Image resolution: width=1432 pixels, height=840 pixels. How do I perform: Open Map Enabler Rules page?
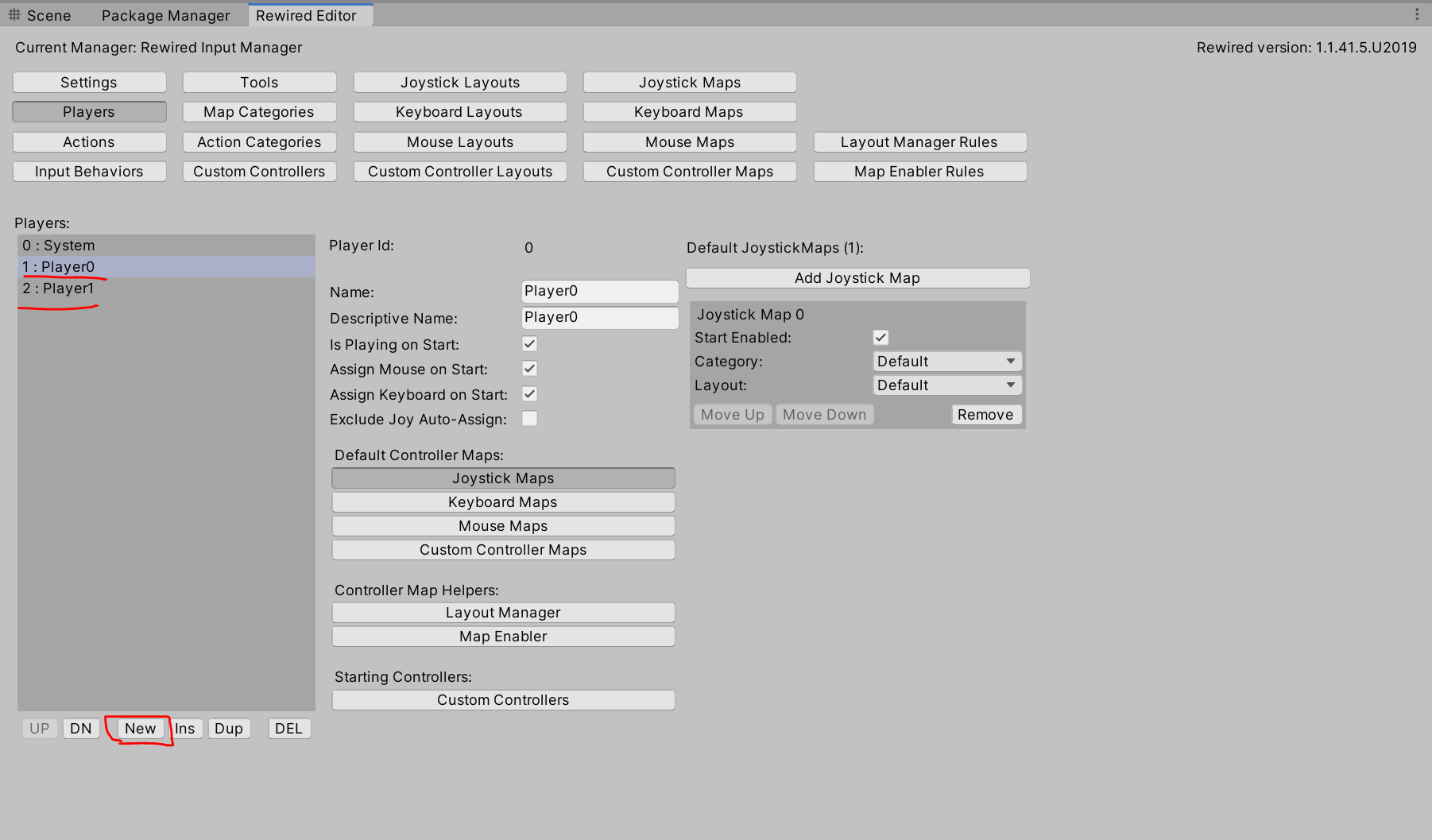(x=920, y=172)
